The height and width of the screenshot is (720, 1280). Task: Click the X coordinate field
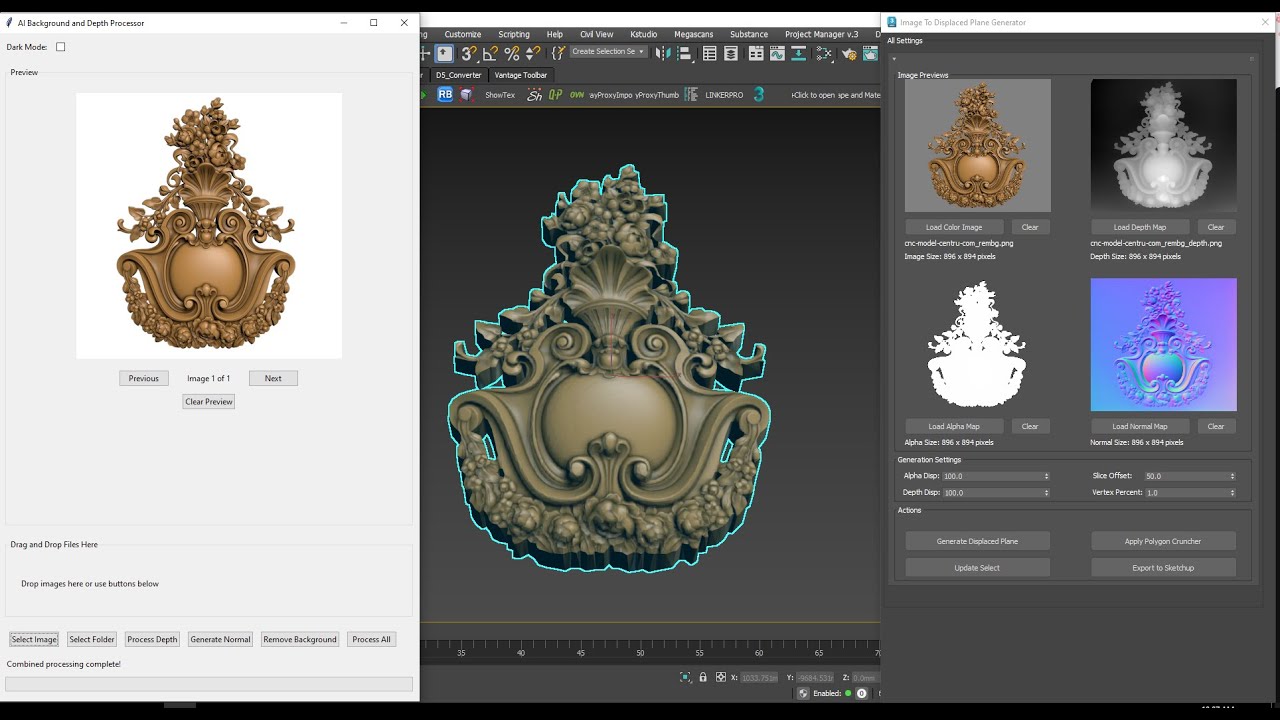coord(760,677)
